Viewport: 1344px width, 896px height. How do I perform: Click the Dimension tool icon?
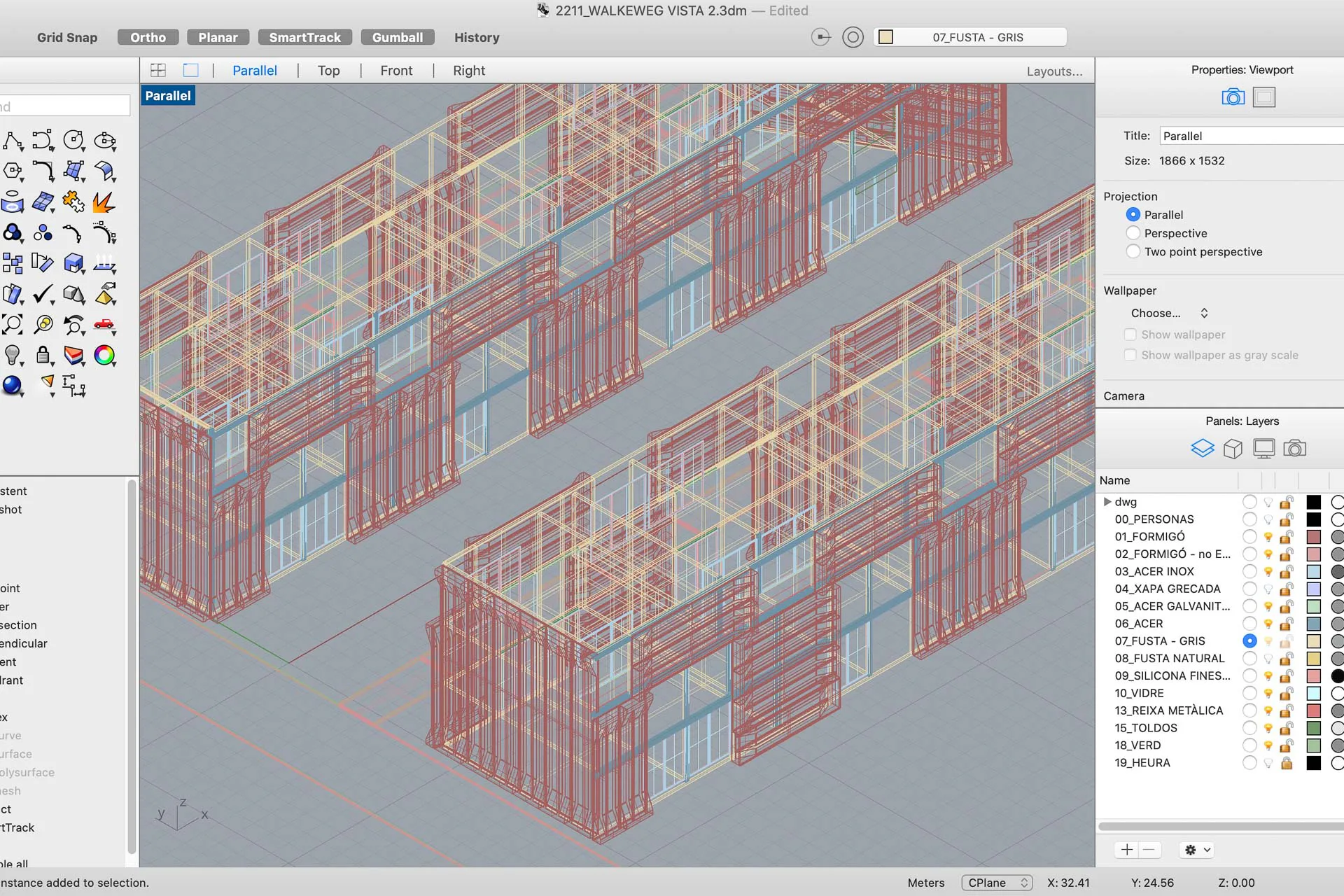tap(73, 385)
